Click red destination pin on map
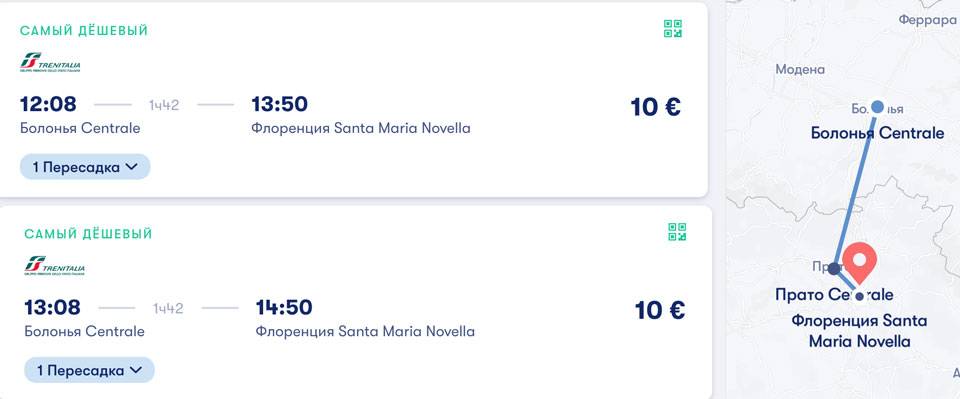Image resolution: width=960 pixels, height=399 pixels. point(860,263)
